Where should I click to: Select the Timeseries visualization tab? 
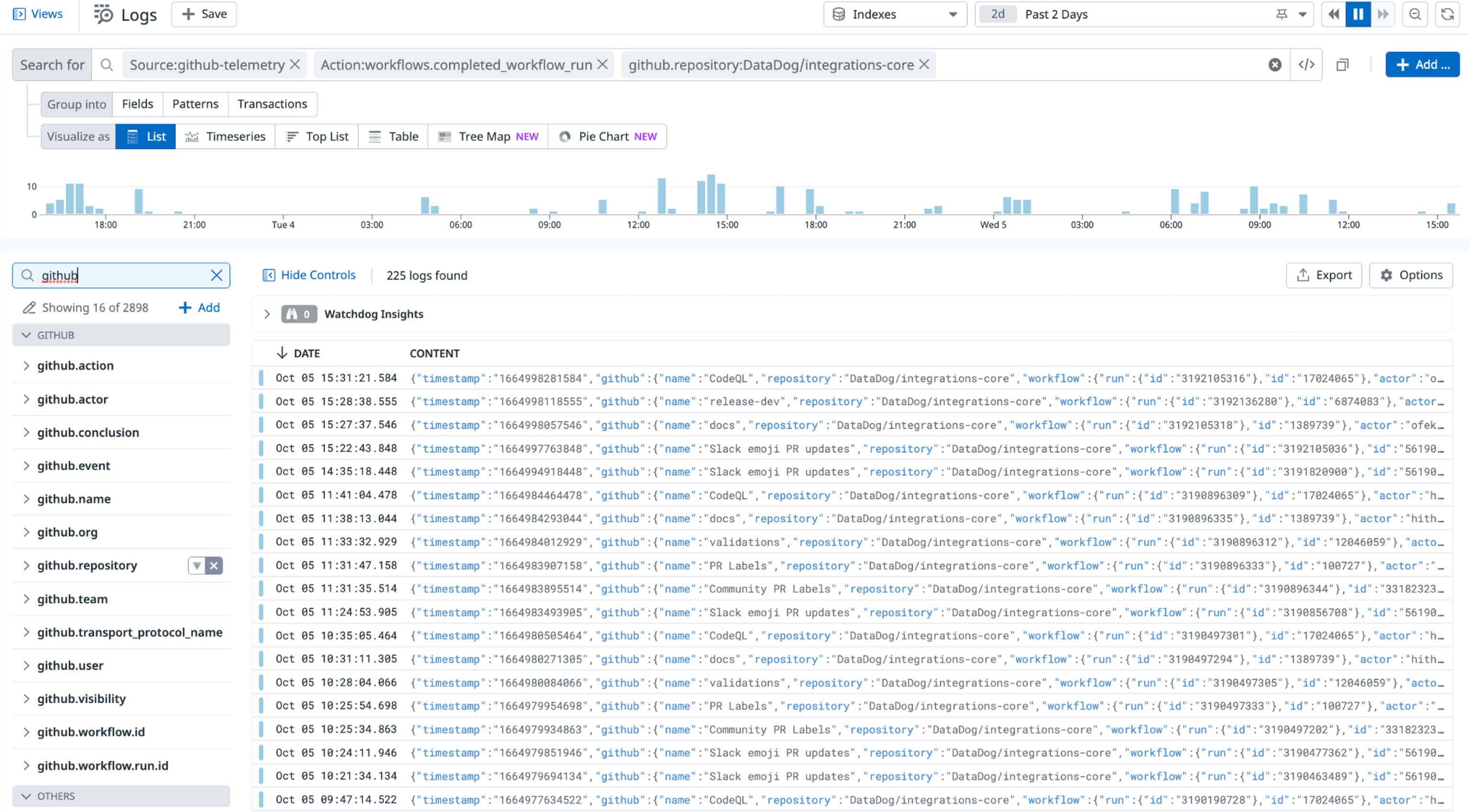tap(226, 136)
